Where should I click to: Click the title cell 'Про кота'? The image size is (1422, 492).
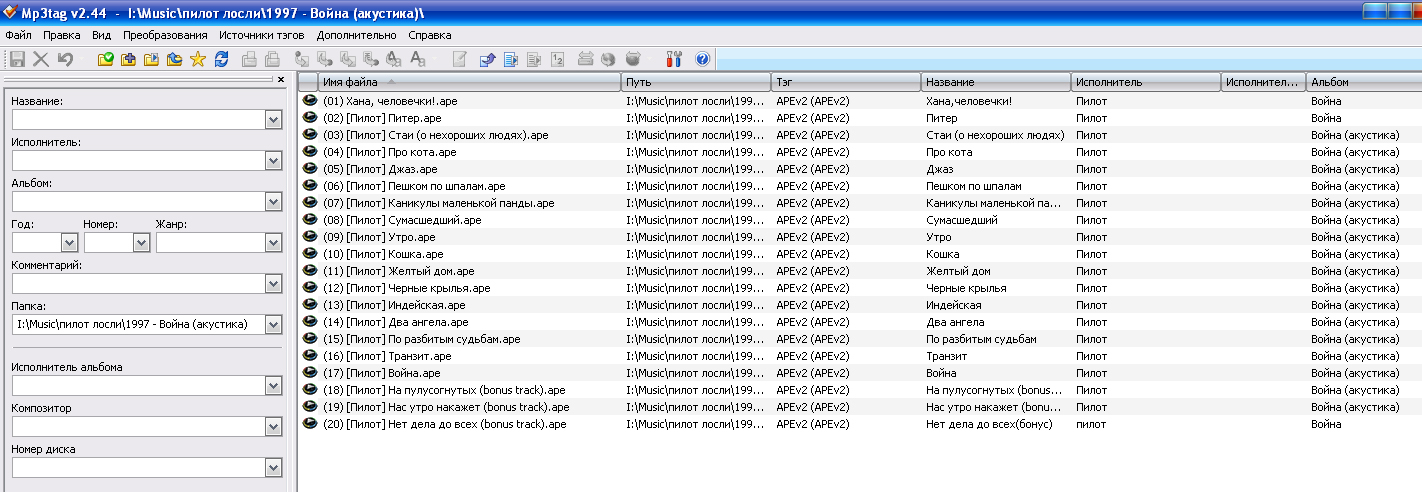coord(949,152)
